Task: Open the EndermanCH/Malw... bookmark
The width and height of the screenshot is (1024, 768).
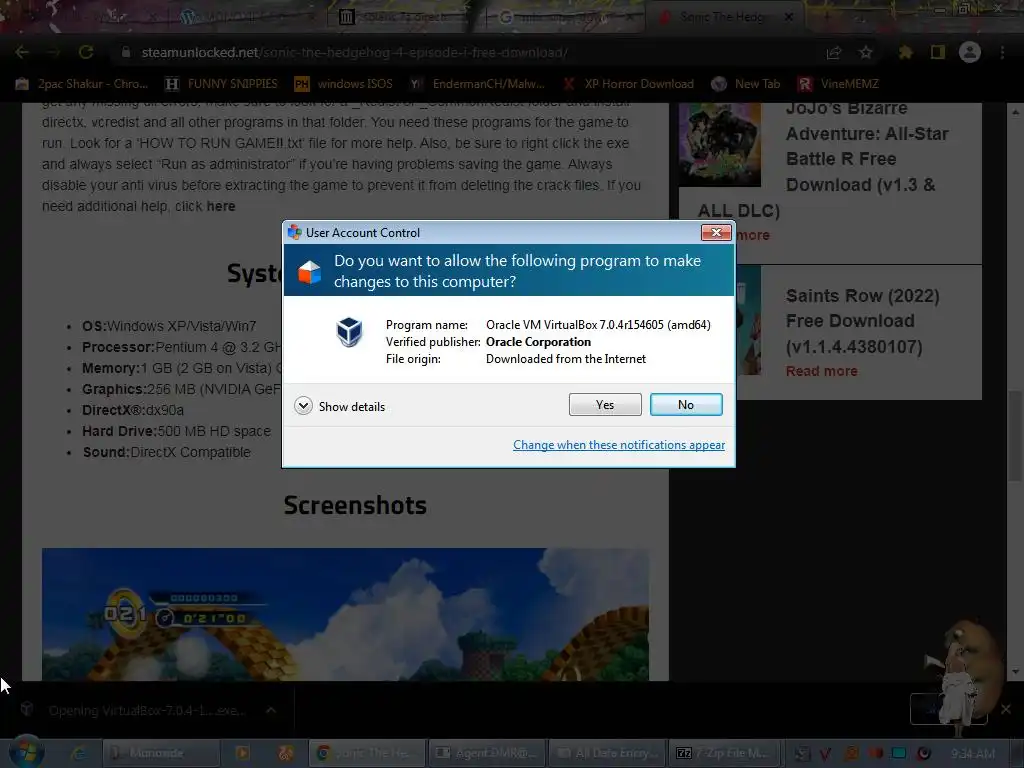Action: click(x=477, y=84)
